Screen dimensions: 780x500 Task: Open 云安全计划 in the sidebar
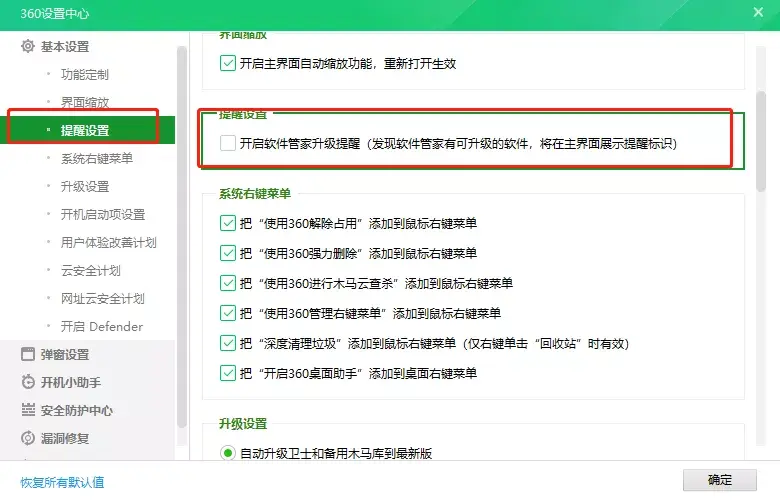point(91,271)
